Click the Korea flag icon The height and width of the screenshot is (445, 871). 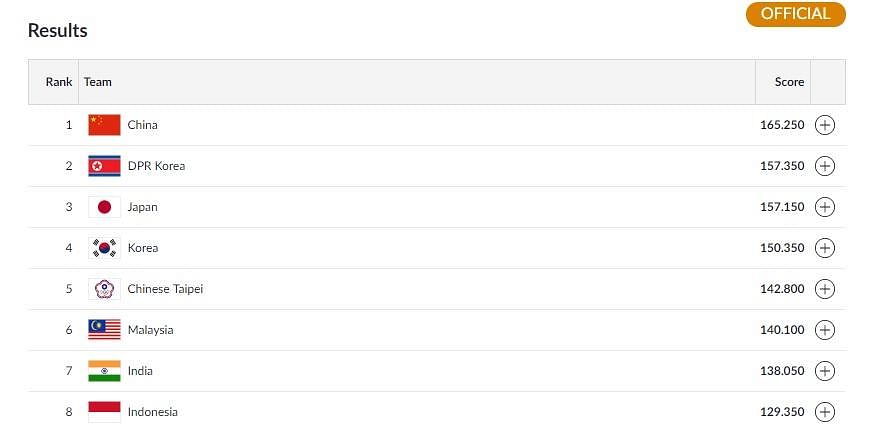coord(104,248)
